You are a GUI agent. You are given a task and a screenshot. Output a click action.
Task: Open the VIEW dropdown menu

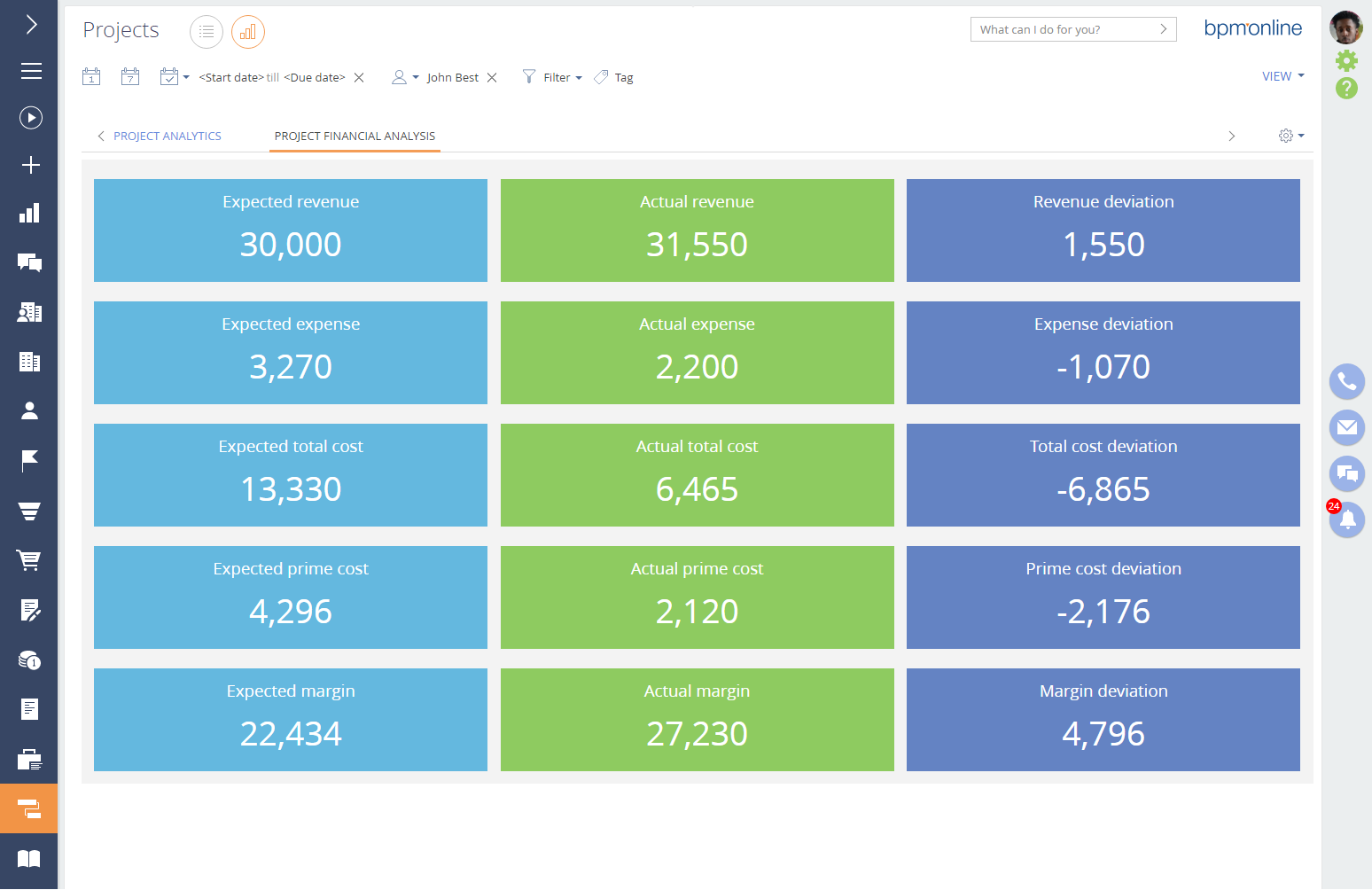[x=1282, y=76]
